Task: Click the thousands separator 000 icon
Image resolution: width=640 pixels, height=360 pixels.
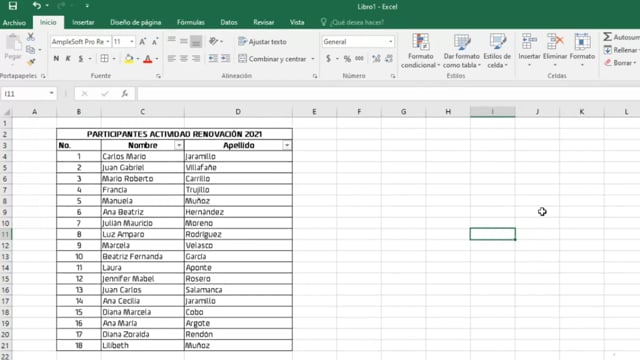Action: [359, 59]
